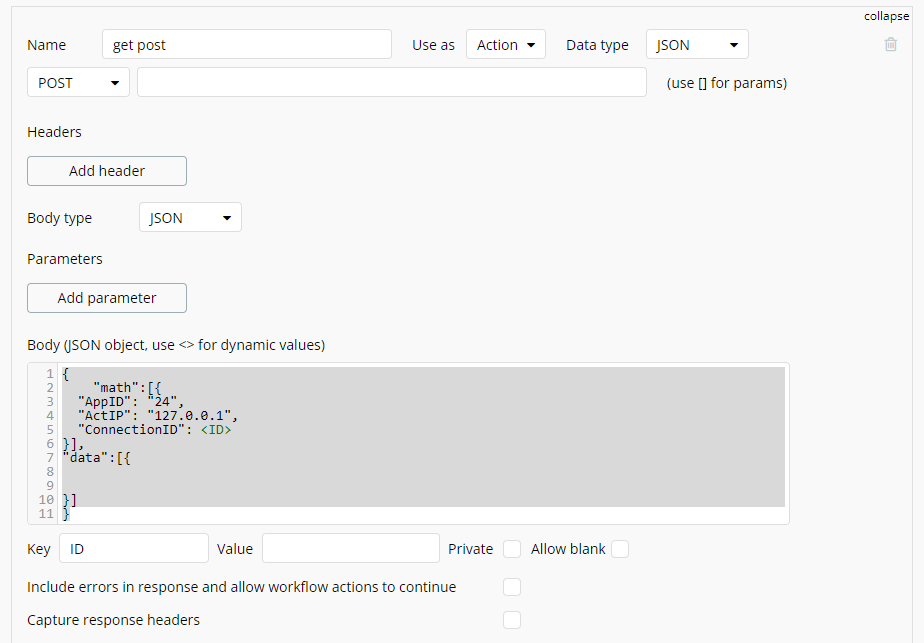Enable the Allow blank checkbox

620,549
